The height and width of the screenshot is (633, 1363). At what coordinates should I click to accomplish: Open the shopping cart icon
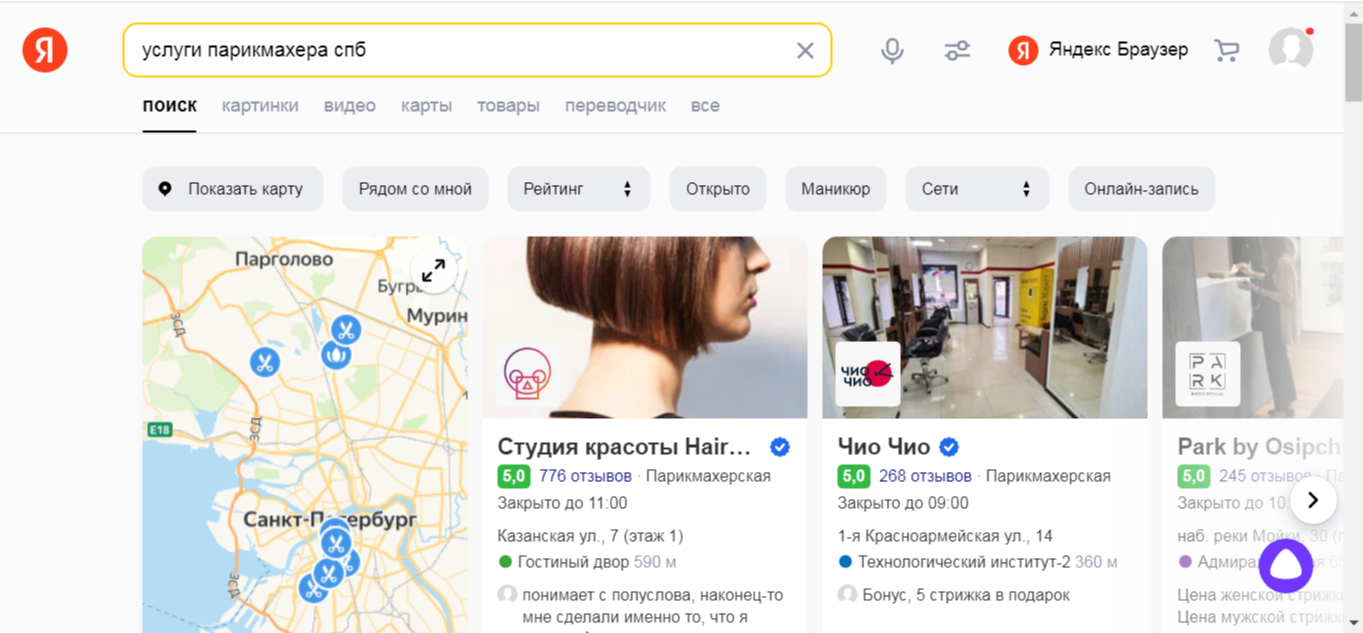tap(1226, 50)
